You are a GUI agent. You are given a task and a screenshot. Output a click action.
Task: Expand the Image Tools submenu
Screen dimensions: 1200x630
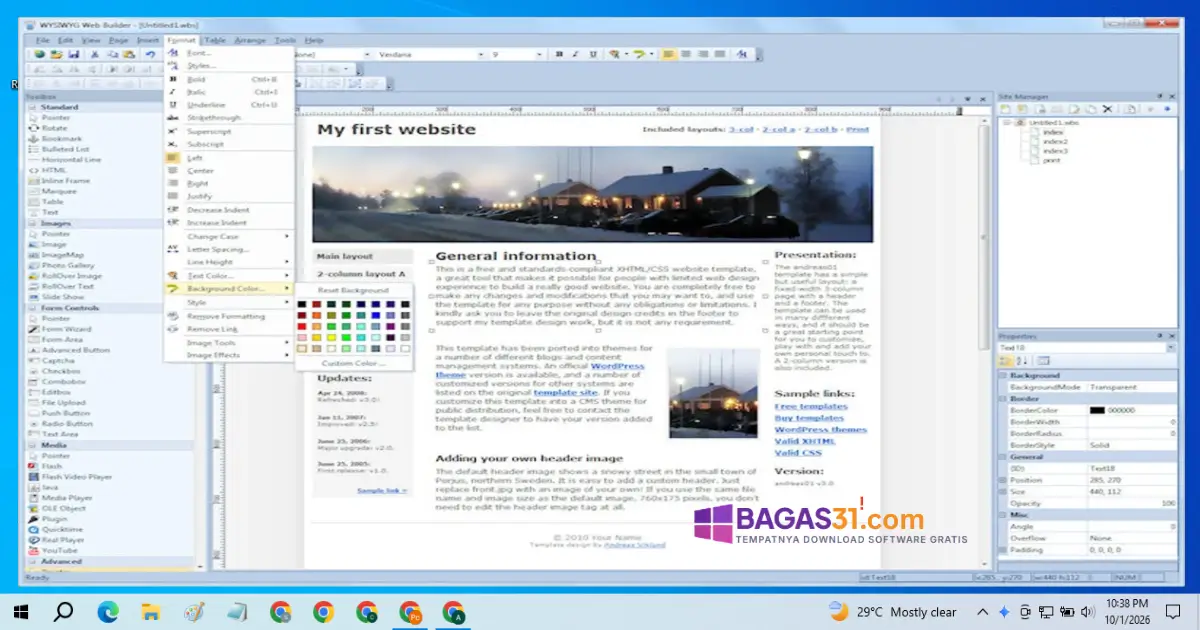pos(229,342)
